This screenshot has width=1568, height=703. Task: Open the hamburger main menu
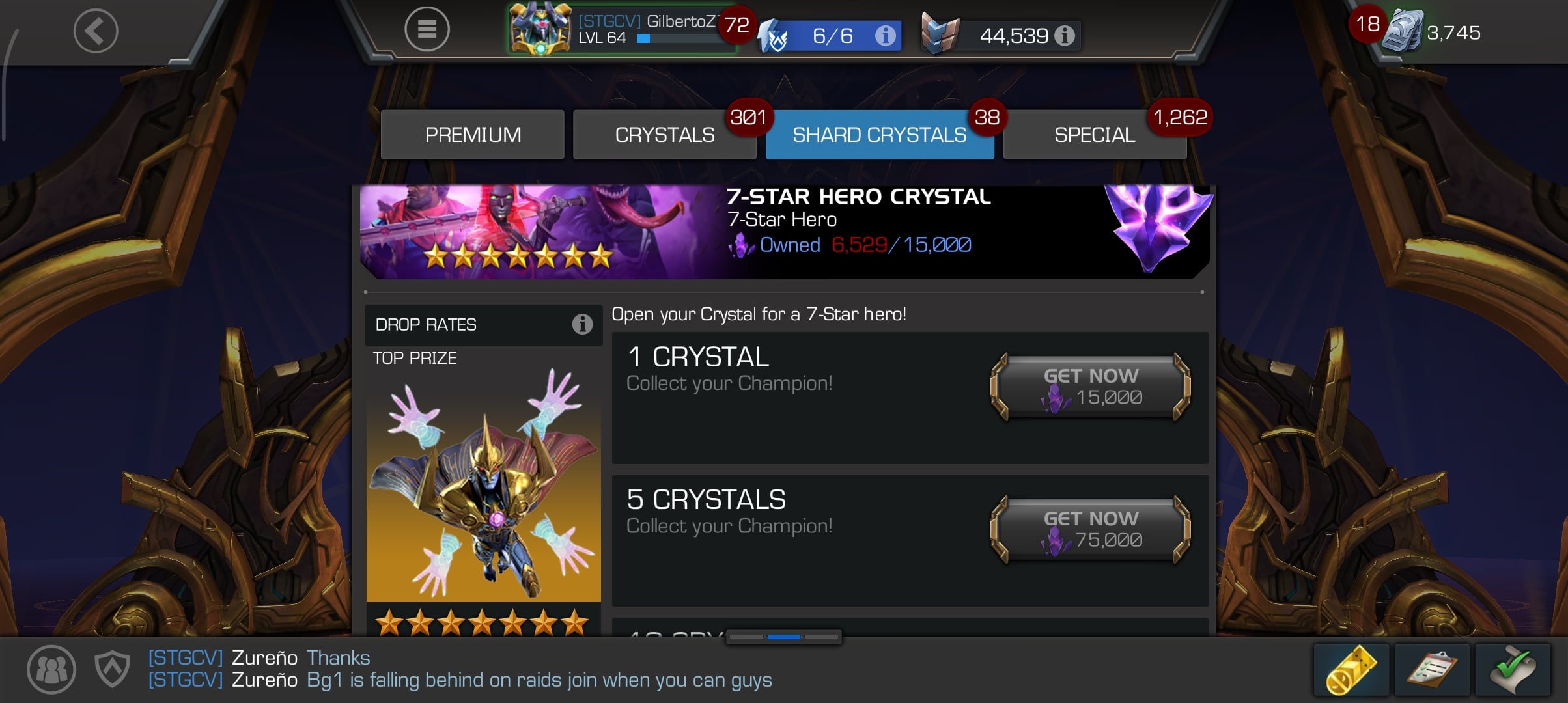(x=427, y=29)
